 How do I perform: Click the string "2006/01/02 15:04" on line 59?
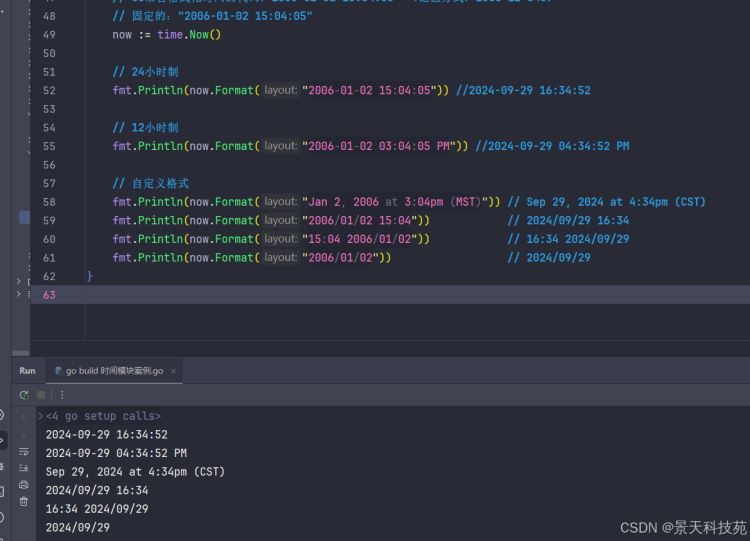[x=359, y=221]
